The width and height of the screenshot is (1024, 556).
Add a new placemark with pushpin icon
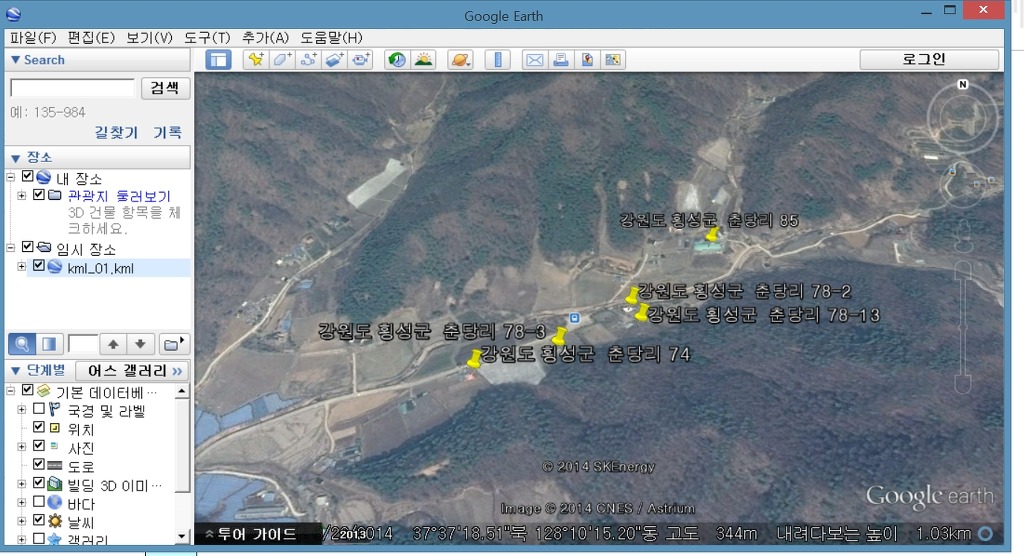pos(255,60)
